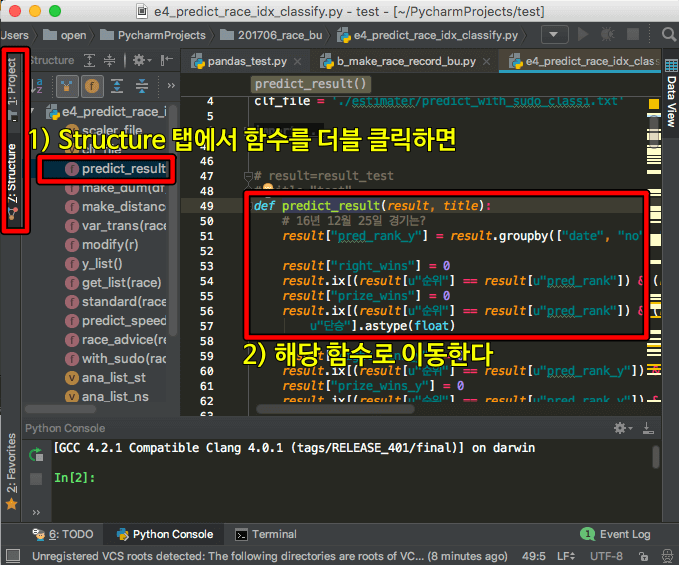Toggle Show Inherited members button

coord(67,86)
